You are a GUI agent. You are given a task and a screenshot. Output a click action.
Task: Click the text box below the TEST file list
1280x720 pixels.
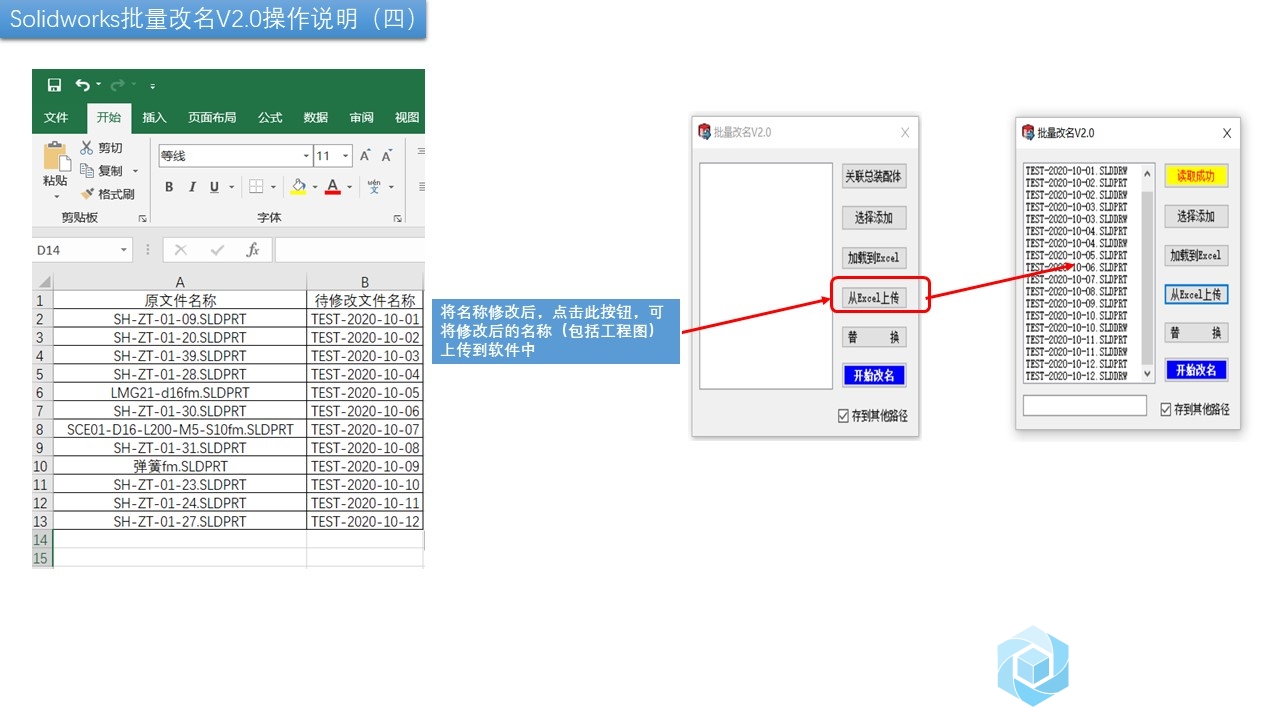coord(1085,406)
